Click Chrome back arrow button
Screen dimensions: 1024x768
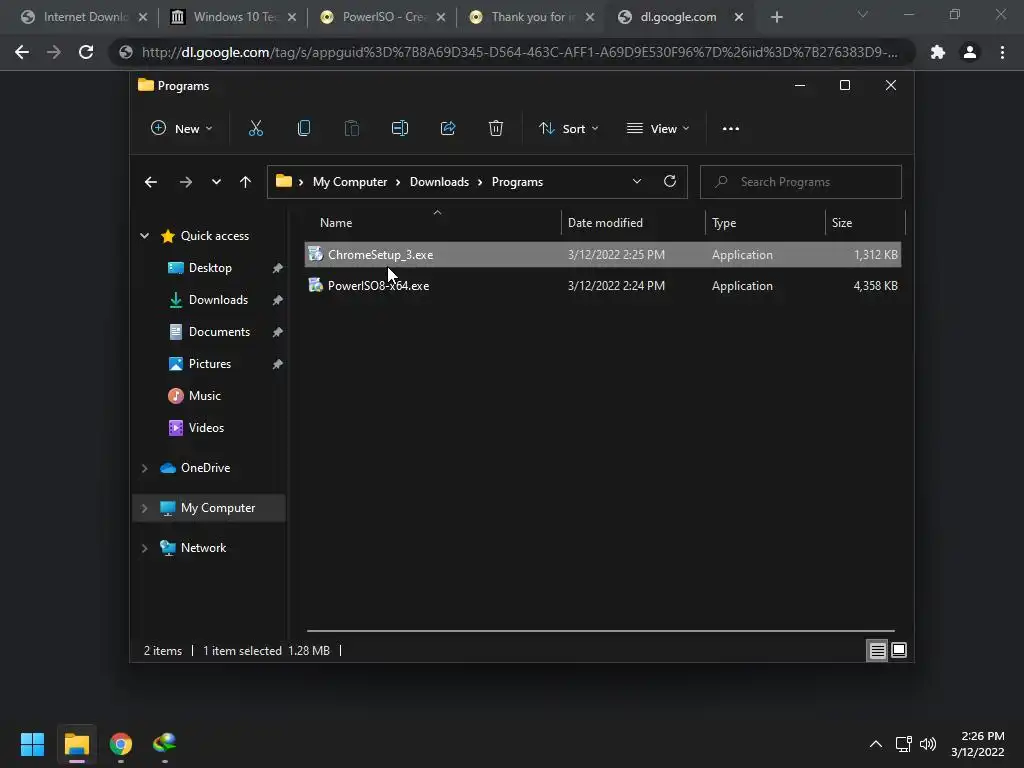pos(22,52)
